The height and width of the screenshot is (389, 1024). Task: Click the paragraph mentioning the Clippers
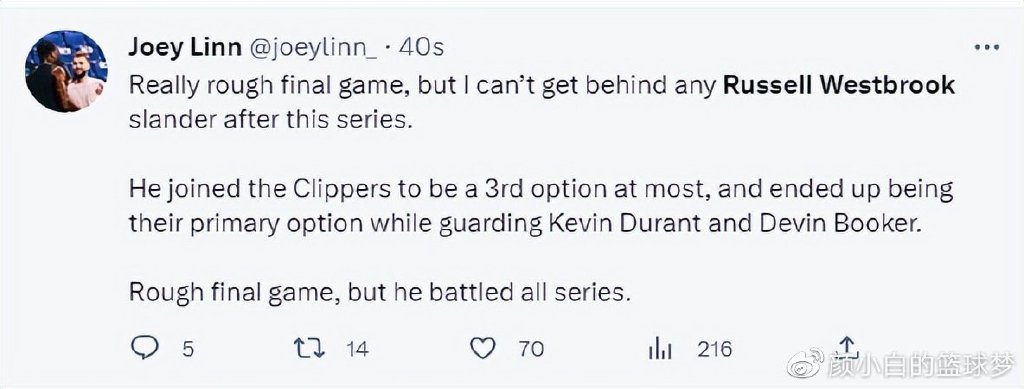541,206
